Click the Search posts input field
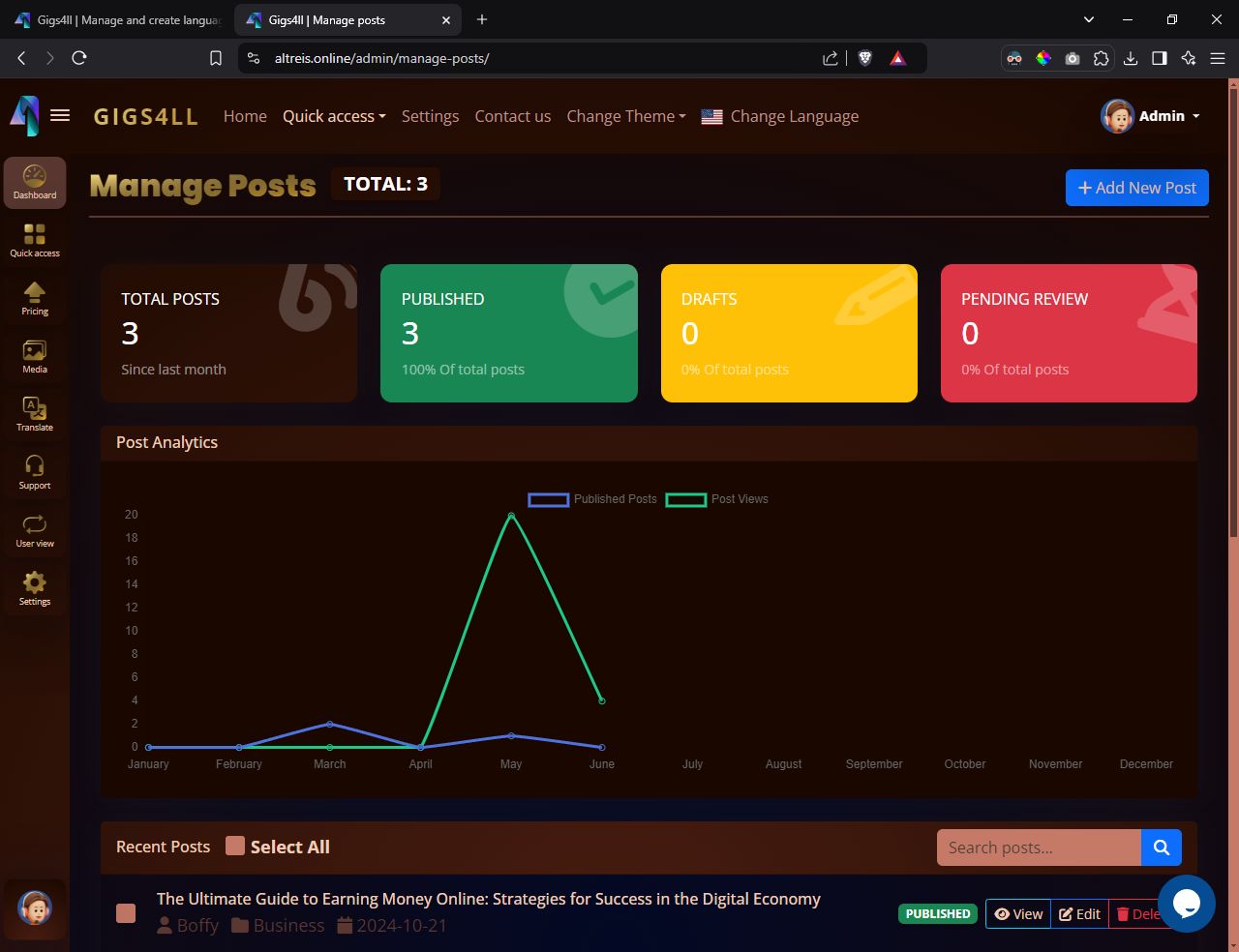Image resolution: width=1239 pixels, height=952 pixels. 1038,848
